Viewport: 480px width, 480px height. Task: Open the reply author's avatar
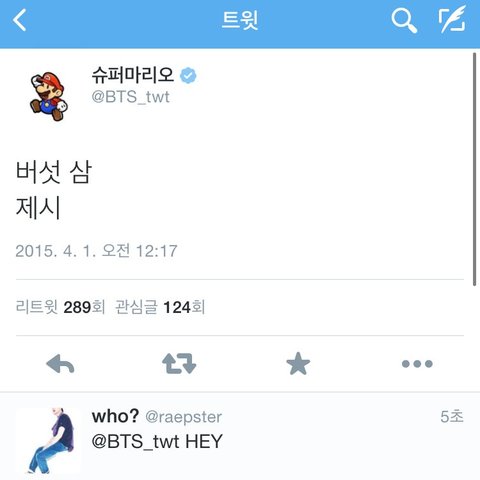point(48,440)
